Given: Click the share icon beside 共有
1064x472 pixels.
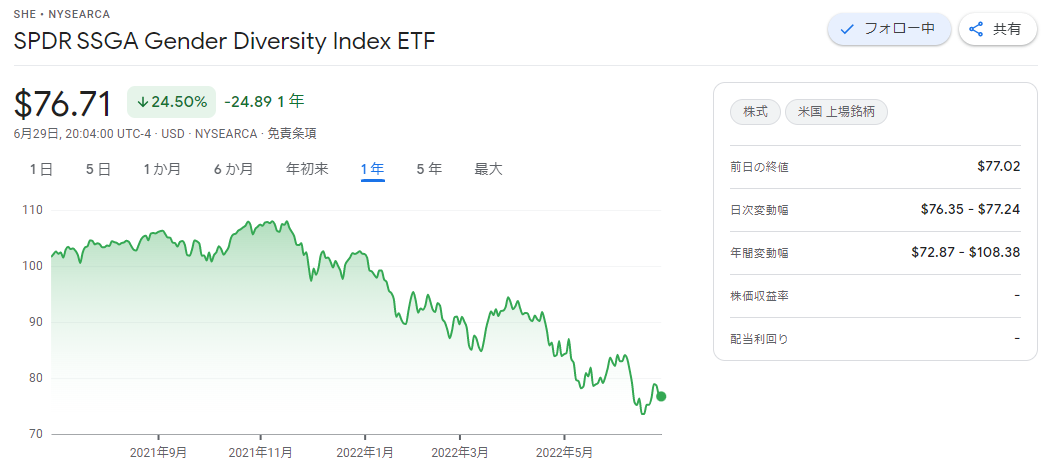Looking at the screenshot, I should click(976, 30).
